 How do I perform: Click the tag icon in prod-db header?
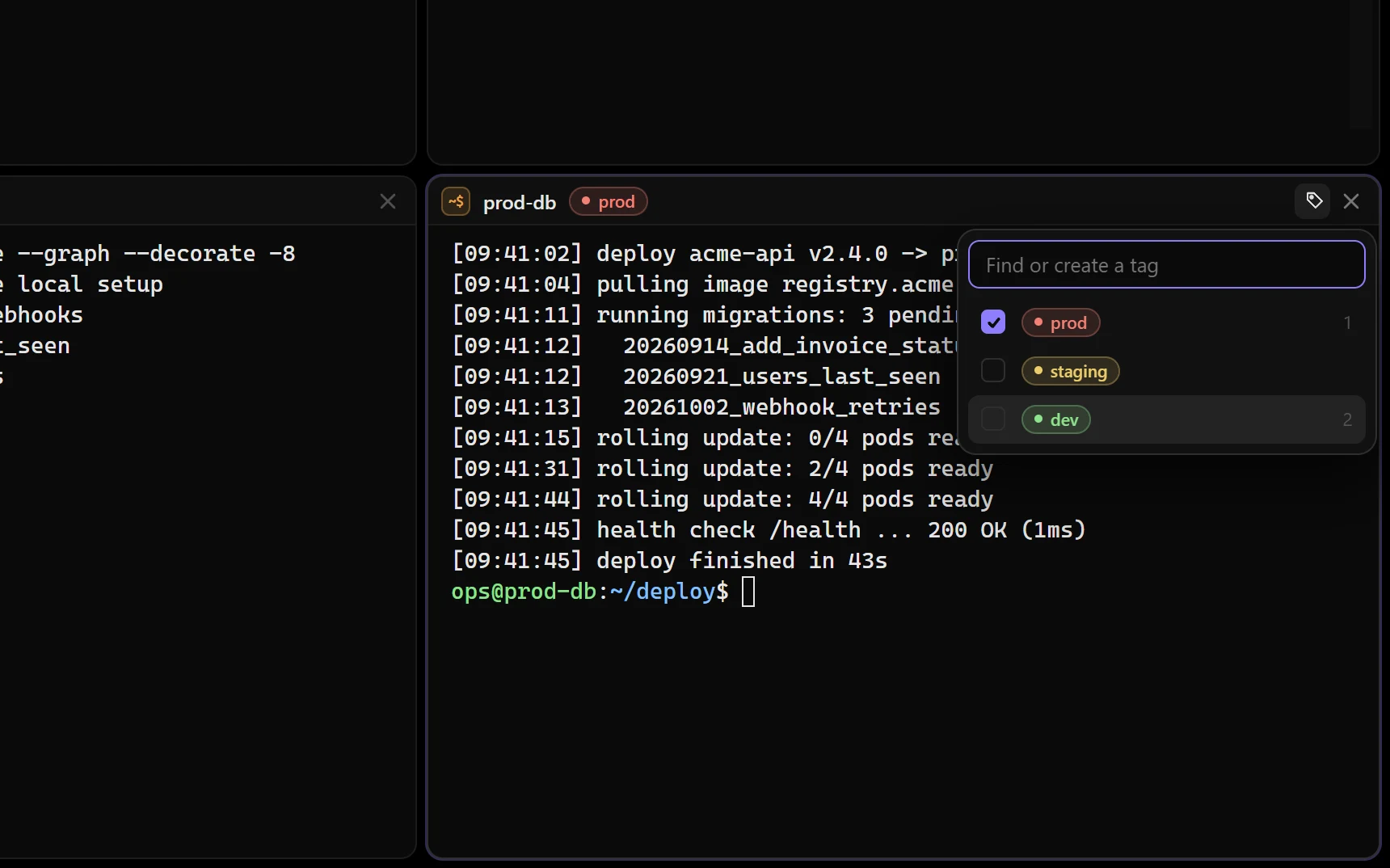pyautogui.click(x=1313, y=200)
